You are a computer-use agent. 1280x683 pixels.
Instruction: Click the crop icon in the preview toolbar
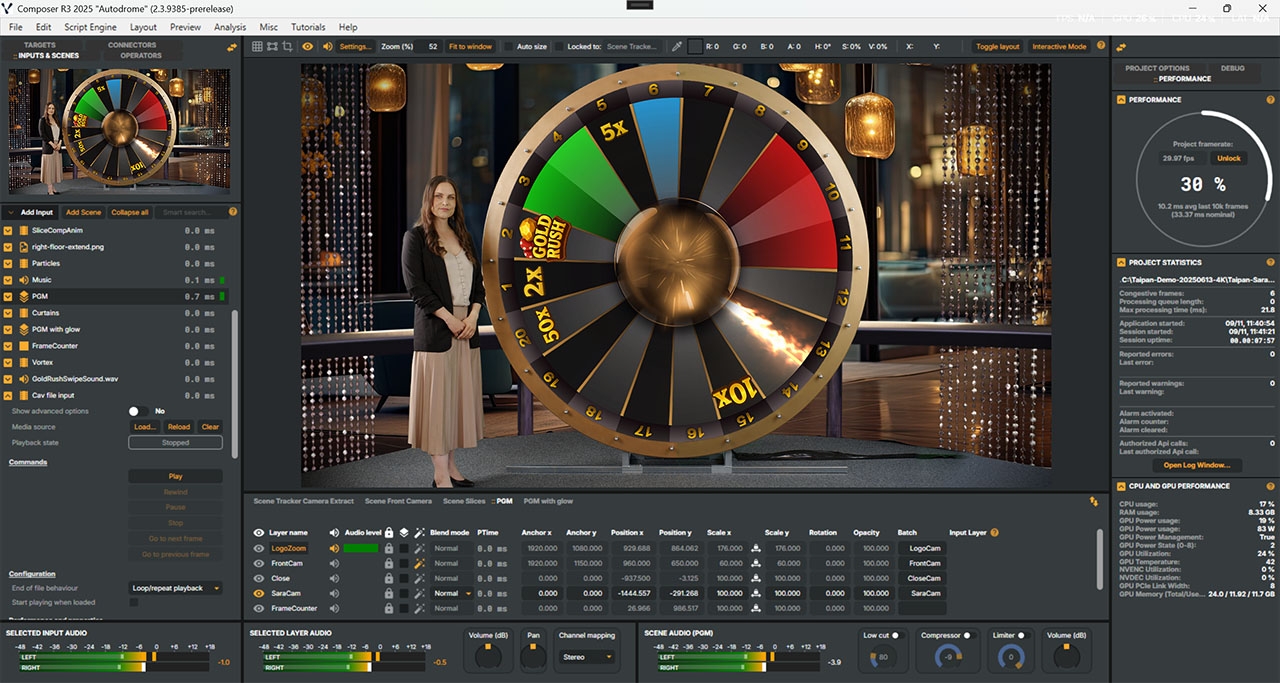[288, 46]
